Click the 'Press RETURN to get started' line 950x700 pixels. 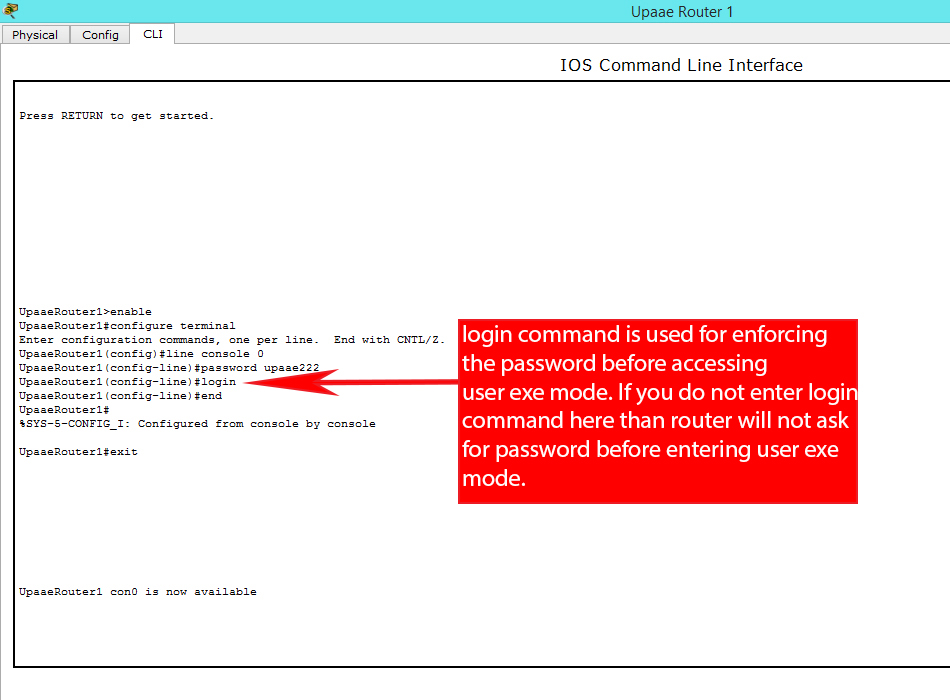point(116,116)
